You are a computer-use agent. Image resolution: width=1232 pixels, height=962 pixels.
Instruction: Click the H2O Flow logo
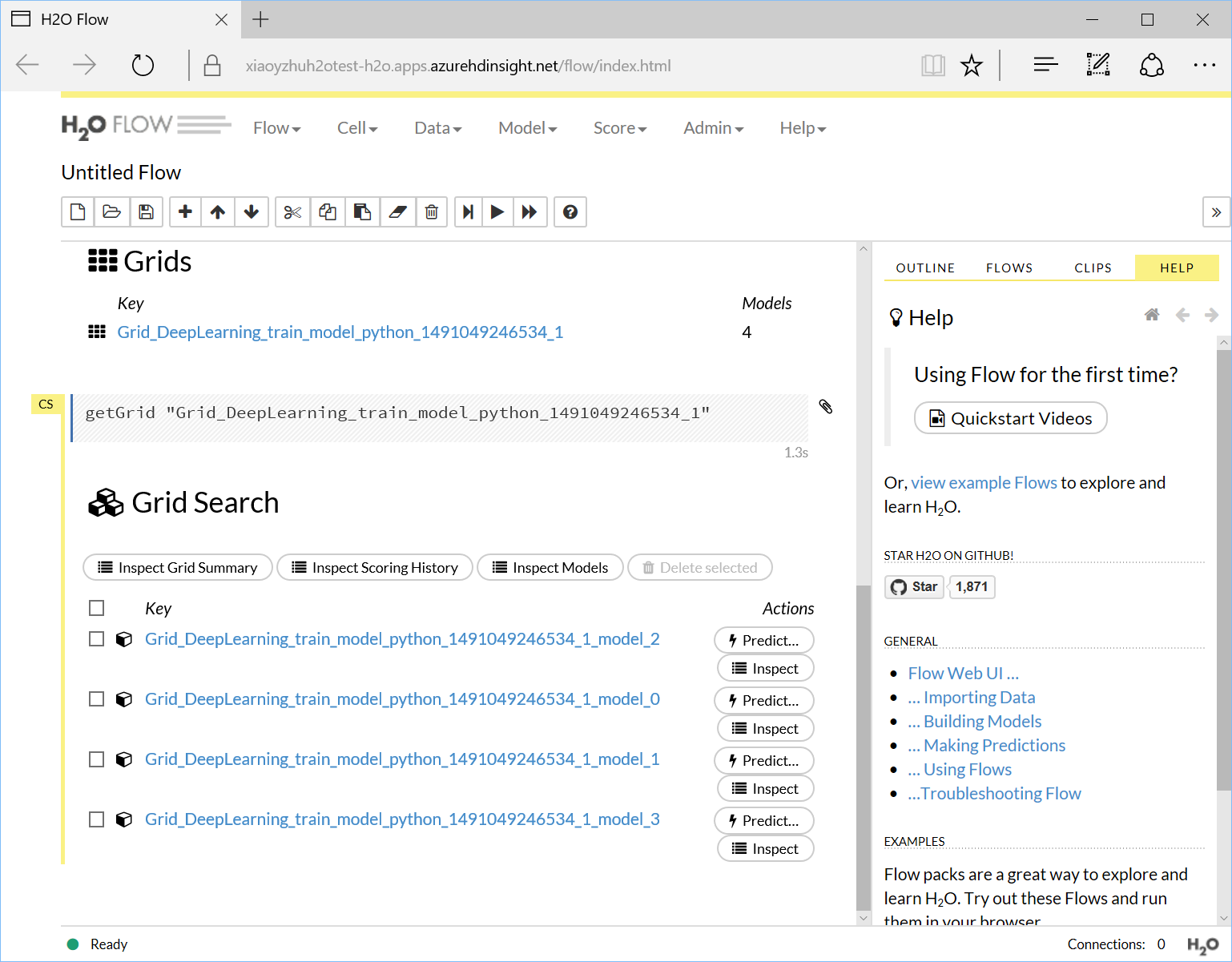[147, 127]
